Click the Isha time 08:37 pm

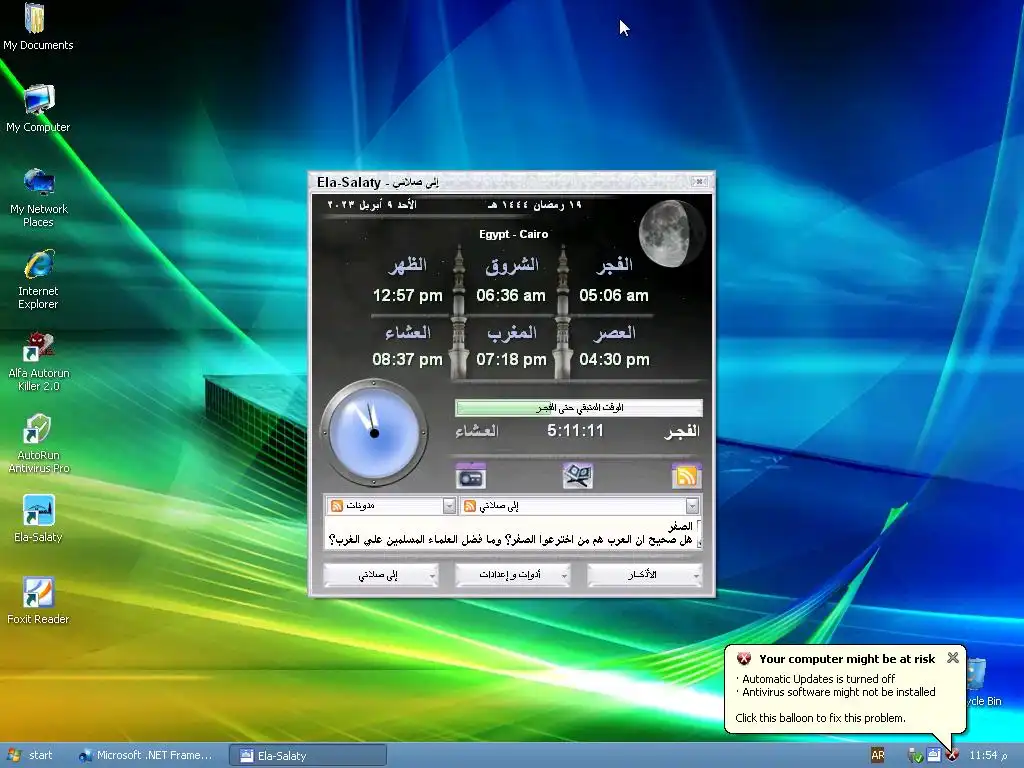click(x=408, y=359)
